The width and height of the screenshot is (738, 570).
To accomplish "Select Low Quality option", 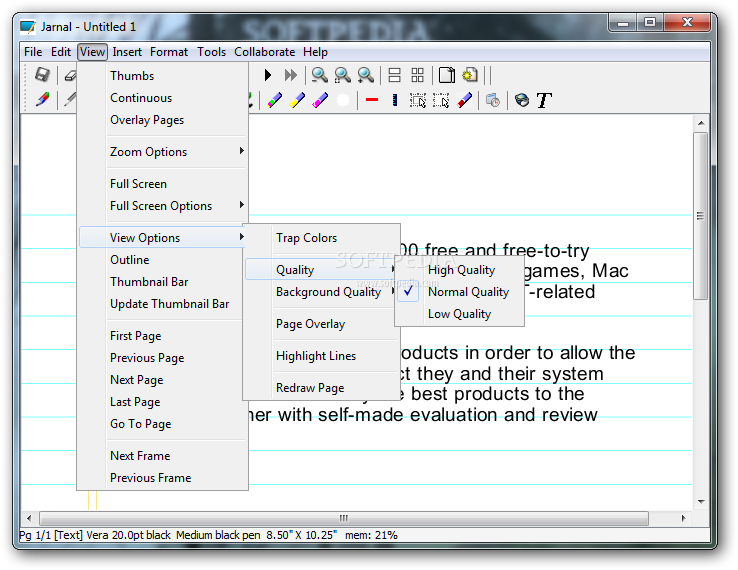I will tap(460, 314).
